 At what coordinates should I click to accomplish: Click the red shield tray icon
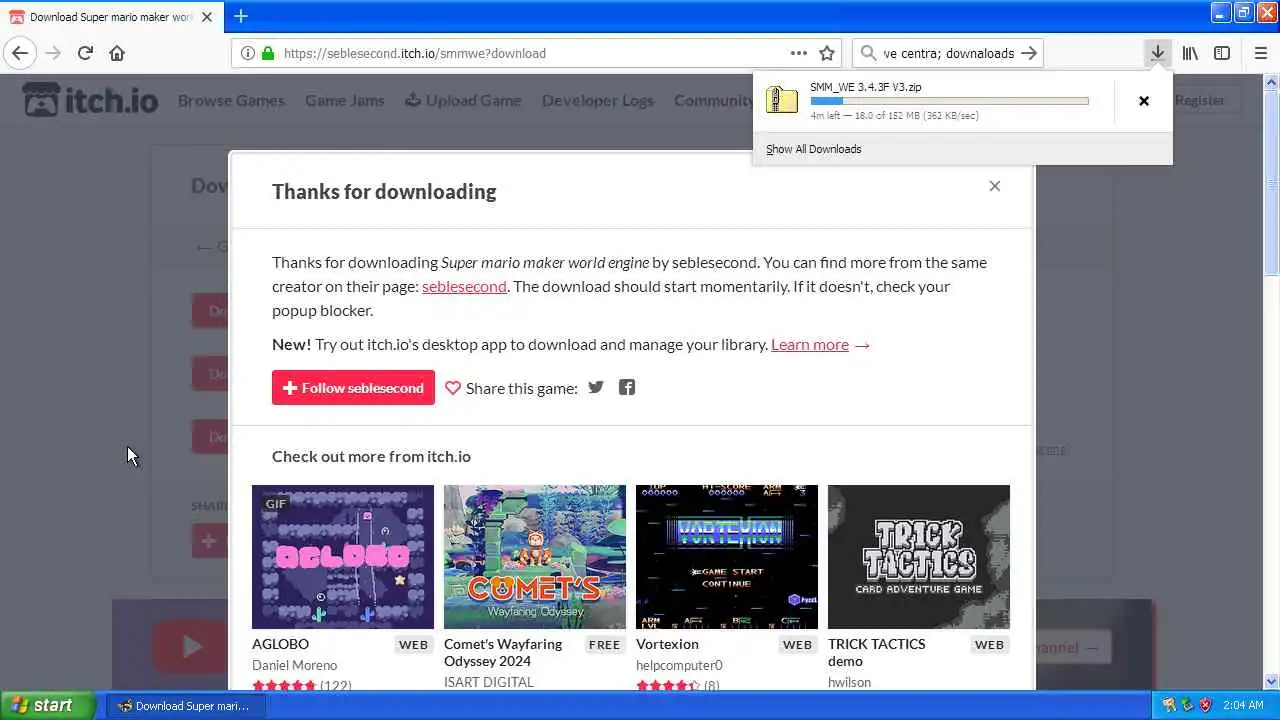(x=1205, y=705)
